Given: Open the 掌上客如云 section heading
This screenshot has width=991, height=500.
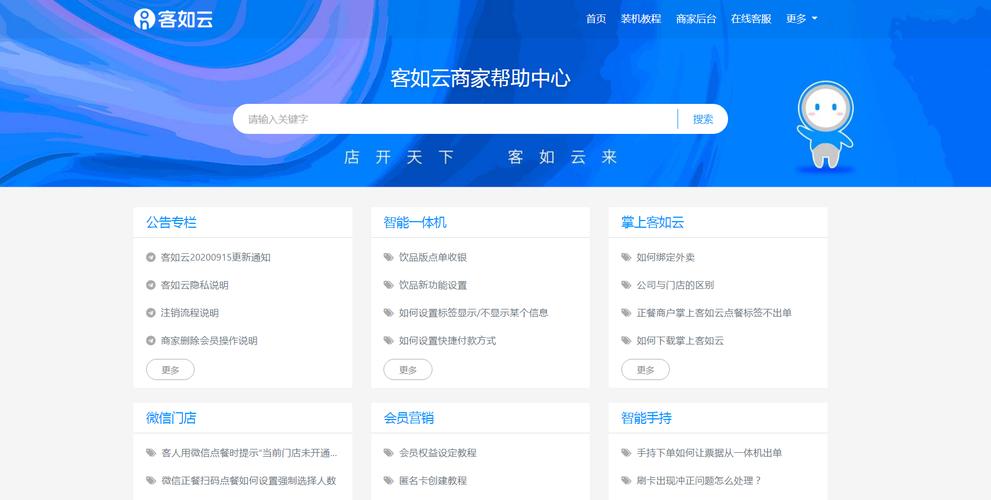Looking at the screenshot, I should pyautogui.click(x=653, y=223).
